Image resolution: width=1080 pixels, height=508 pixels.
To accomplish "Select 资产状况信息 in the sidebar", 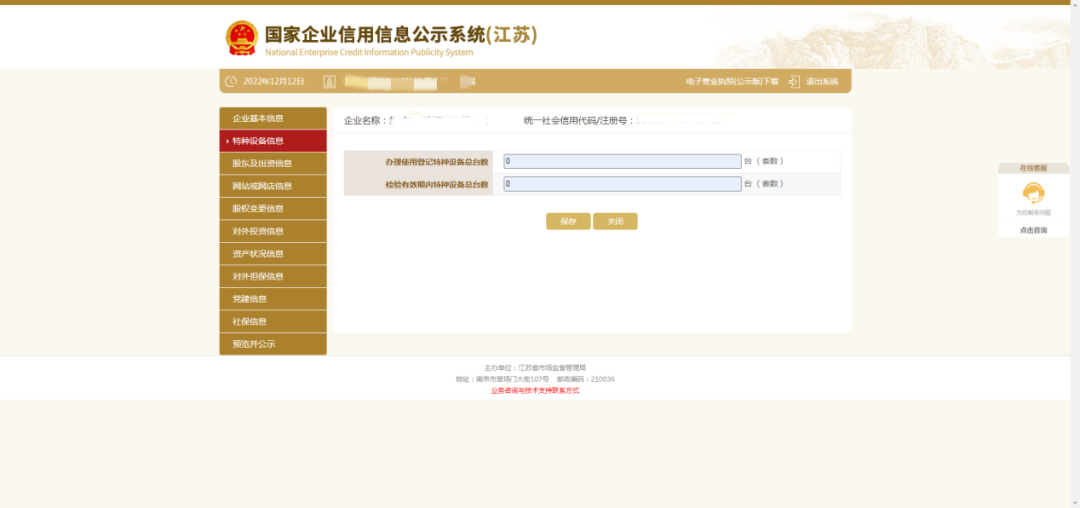I will [273, 254].
